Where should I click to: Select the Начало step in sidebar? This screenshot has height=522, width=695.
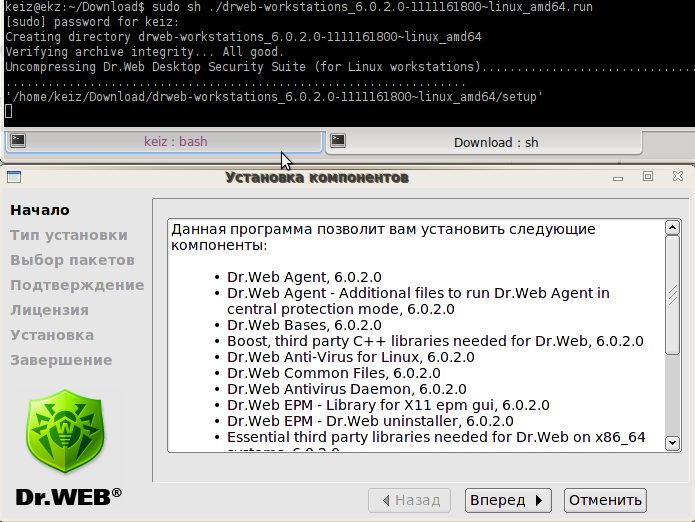click(x=40, y=210)
